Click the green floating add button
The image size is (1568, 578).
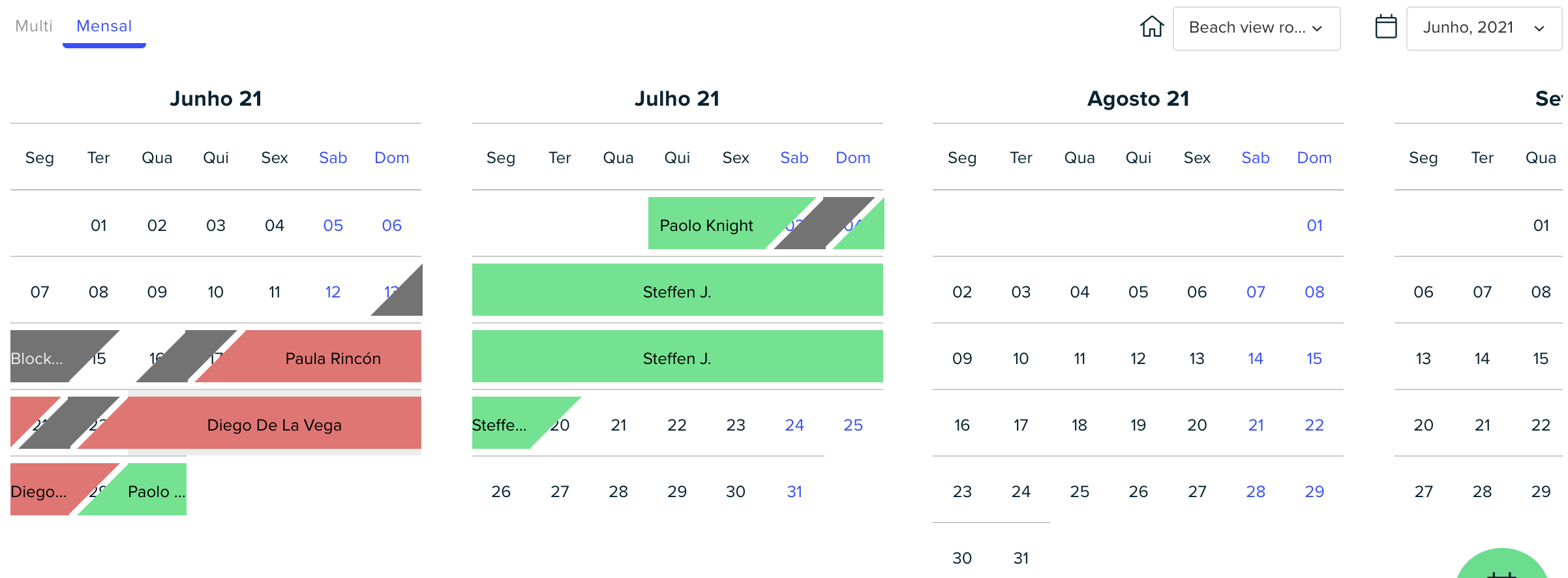pos(1502,565)
